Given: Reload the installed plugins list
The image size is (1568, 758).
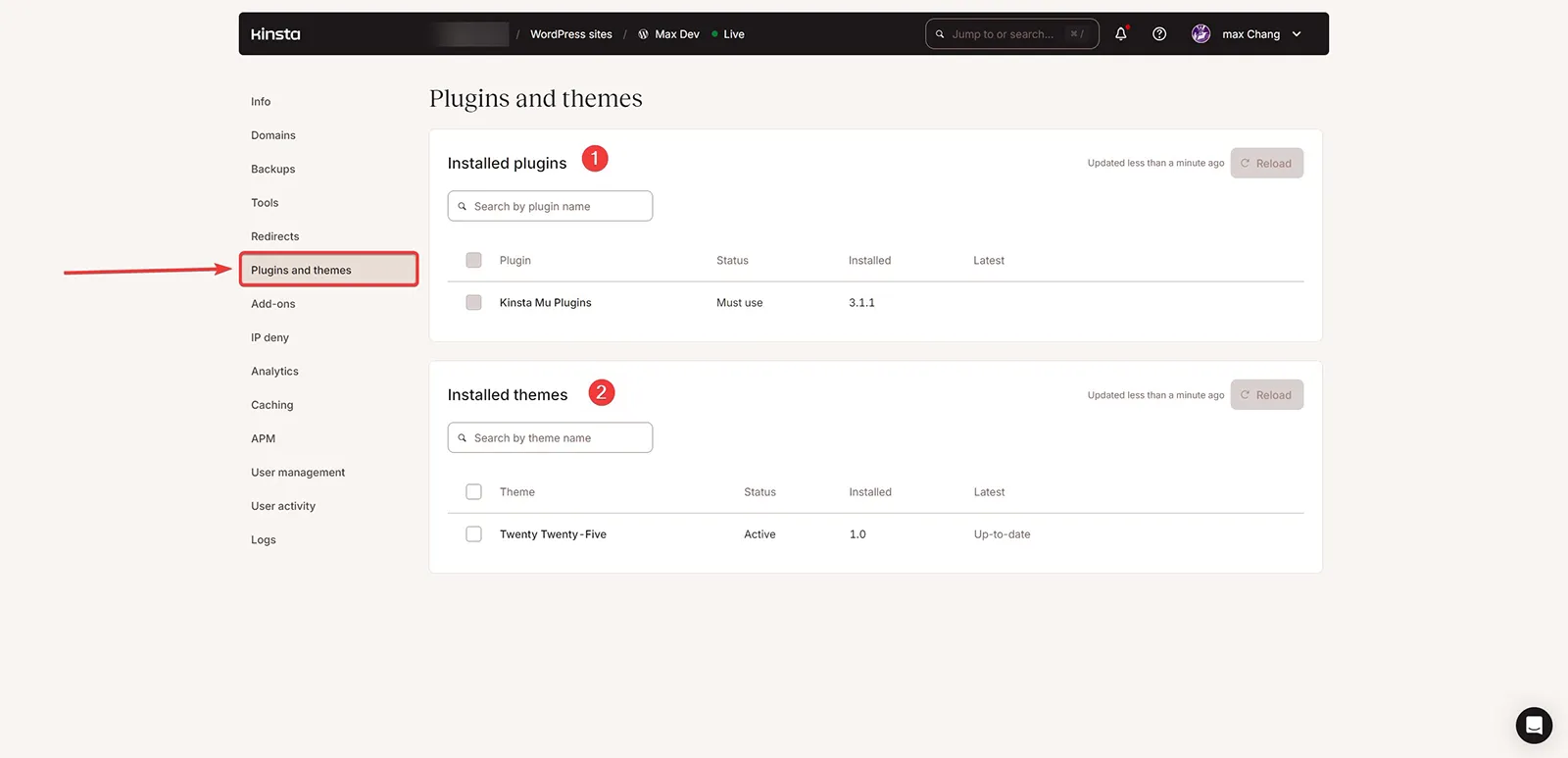Looking at the screenshot, I should click(1267, 163).
